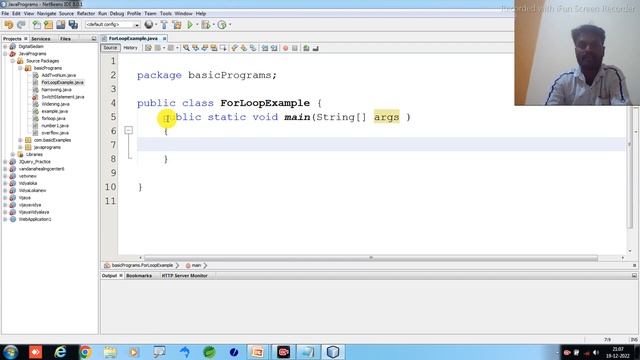Click the Clean and Build icon
Viewport: 640px width, 360px height.
click(x=177, y=25)
